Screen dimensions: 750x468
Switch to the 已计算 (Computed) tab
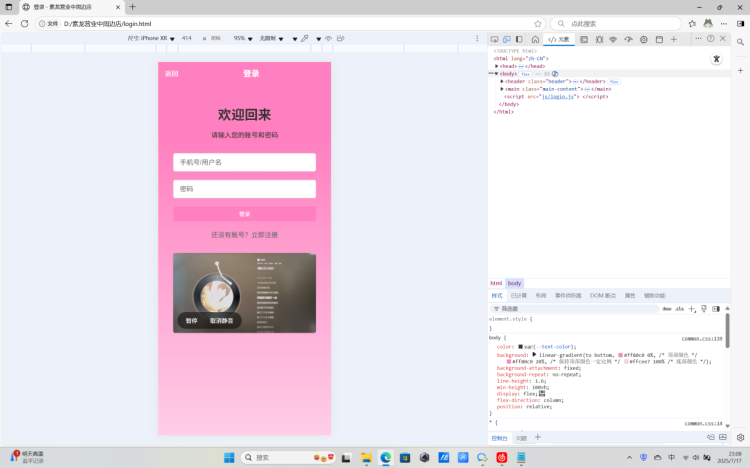coord(518,296)
